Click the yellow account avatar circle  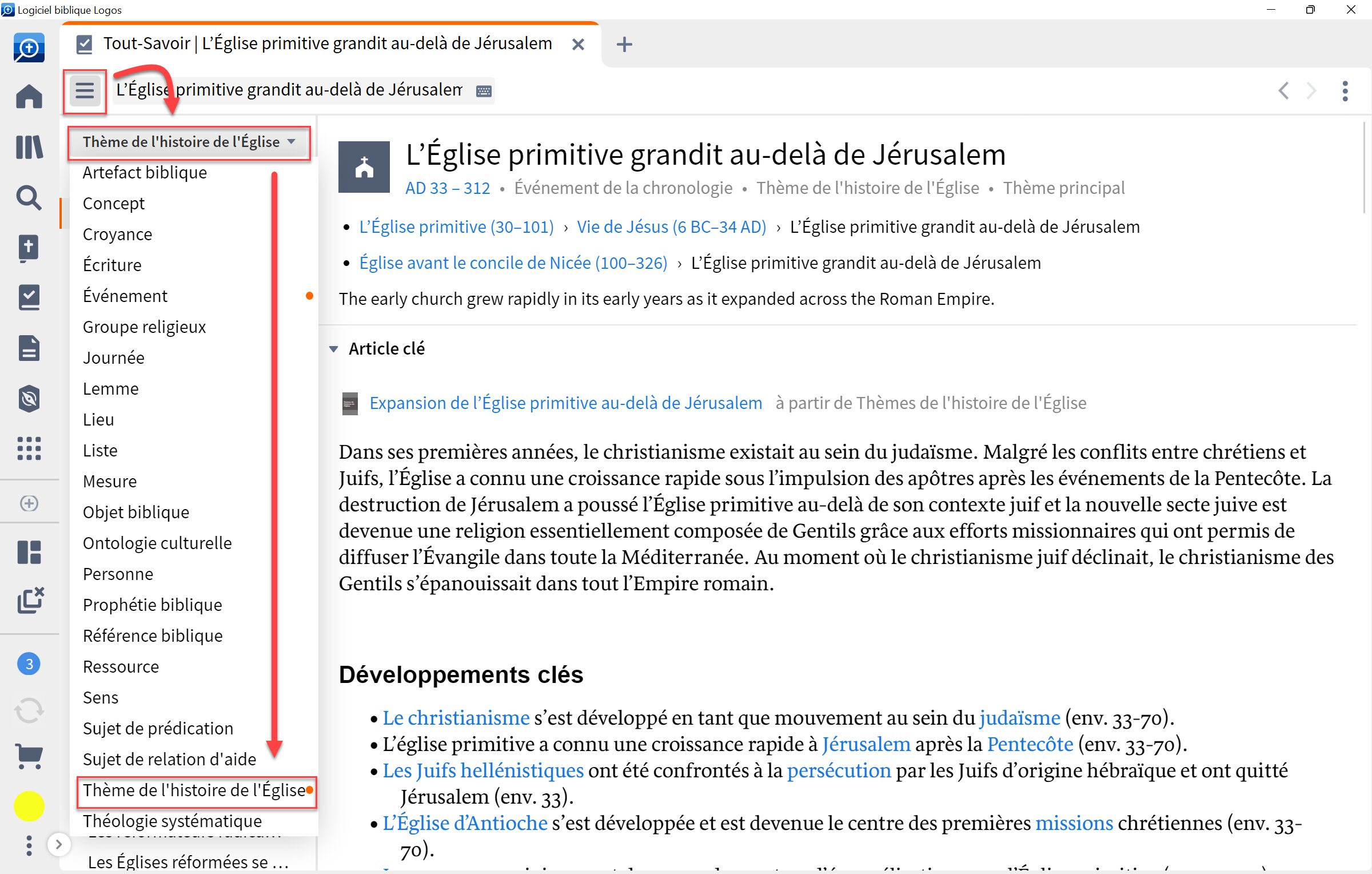pyautogui.click(x=29, y=807)
